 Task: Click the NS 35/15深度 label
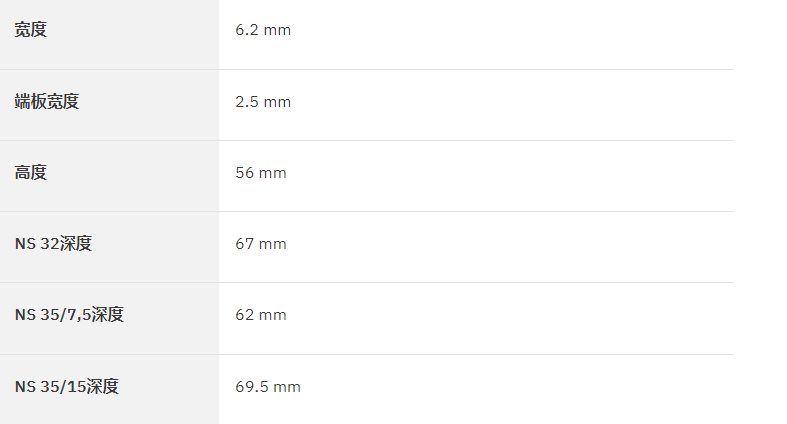pyautogui.click(x=67, y=387)
